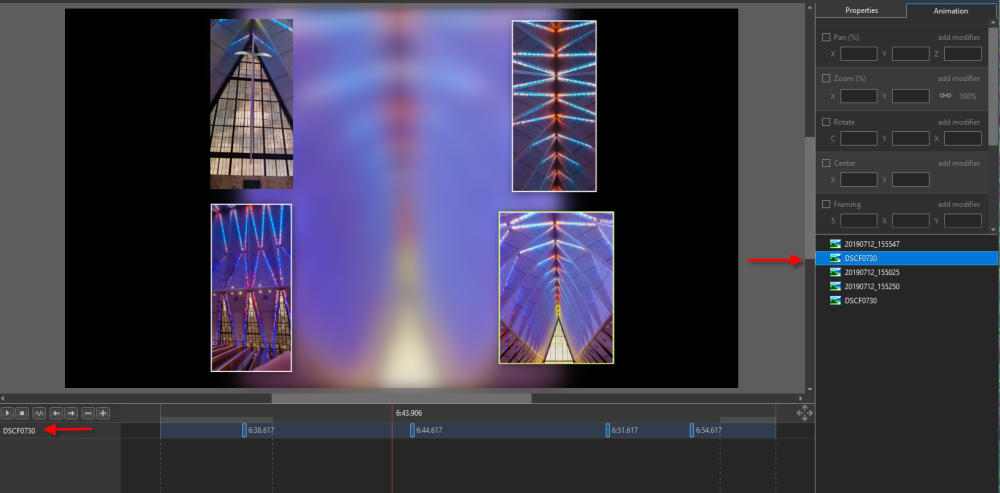Enable the Pan (%) checkbox
The height and width of the screenshot is (493, 1000).
click(x=826, y=37)
